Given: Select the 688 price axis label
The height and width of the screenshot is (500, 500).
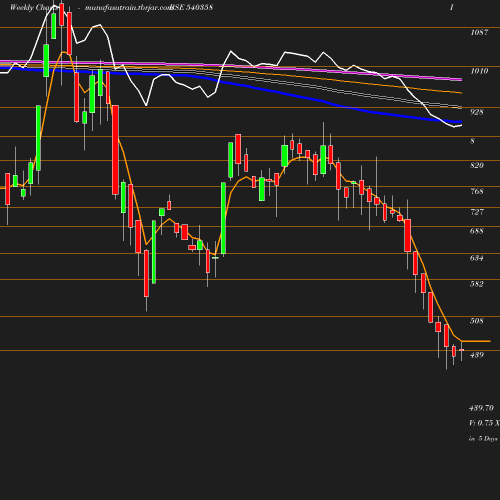Looking at the screenshot, I should point(477,231).
